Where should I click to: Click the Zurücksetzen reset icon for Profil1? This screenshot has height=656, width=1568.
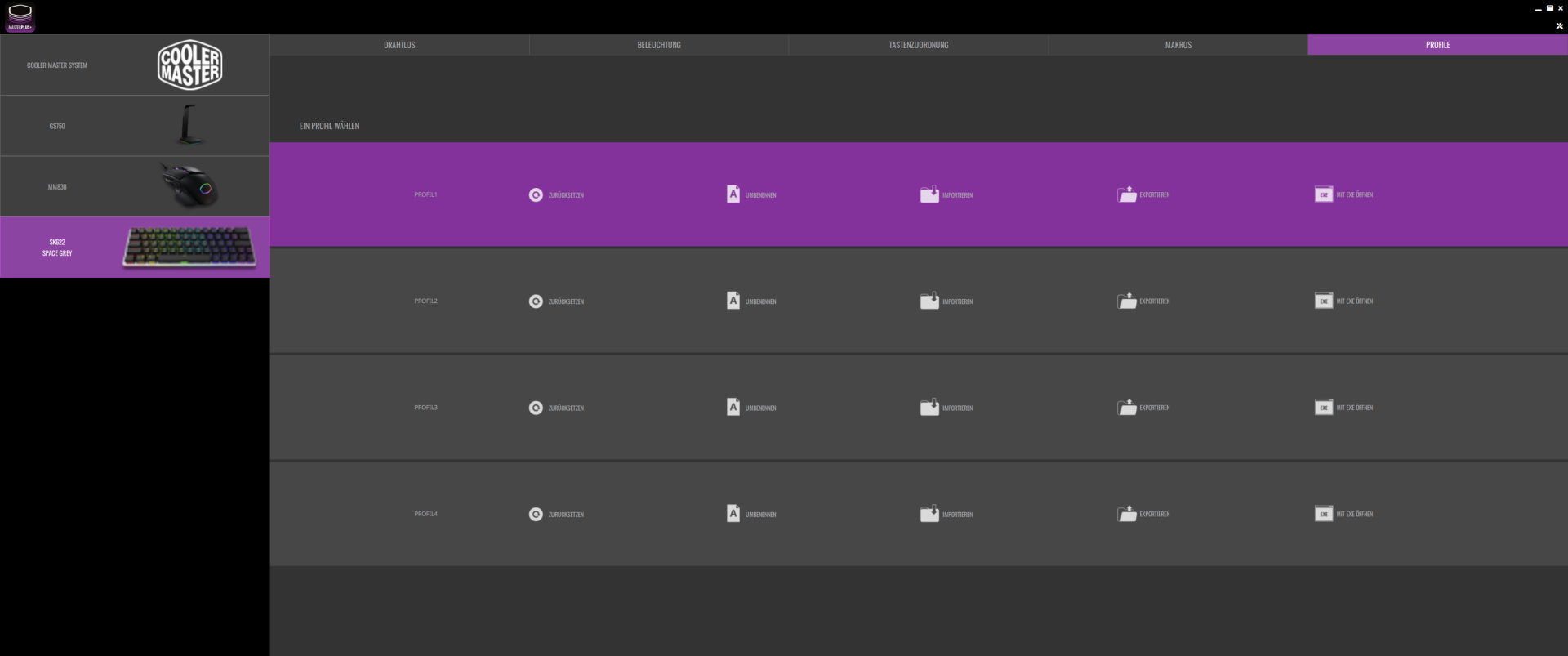[x=536, y=195]
